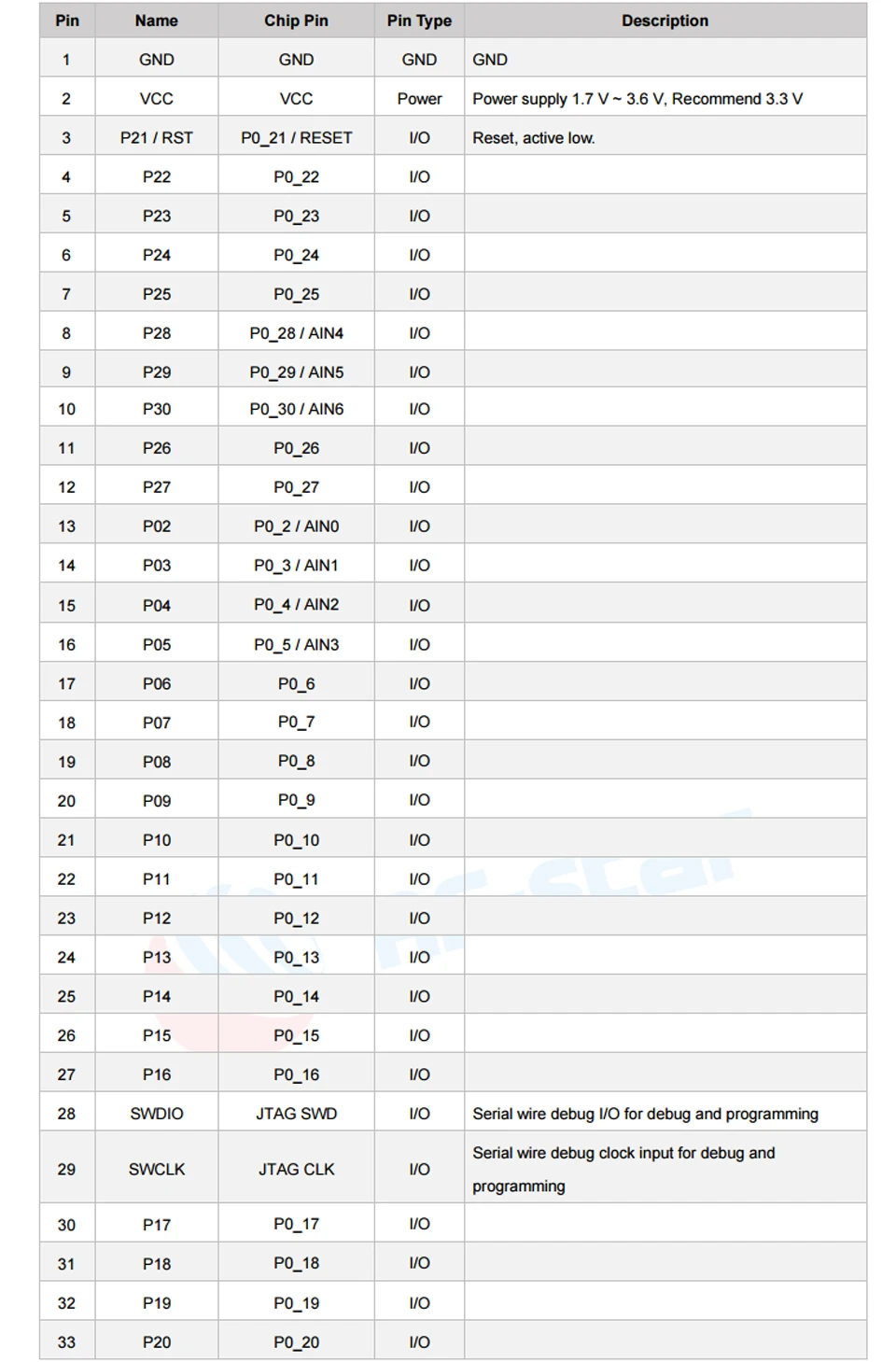Select the P0_2 / AIN0 cell

[296, 526]
